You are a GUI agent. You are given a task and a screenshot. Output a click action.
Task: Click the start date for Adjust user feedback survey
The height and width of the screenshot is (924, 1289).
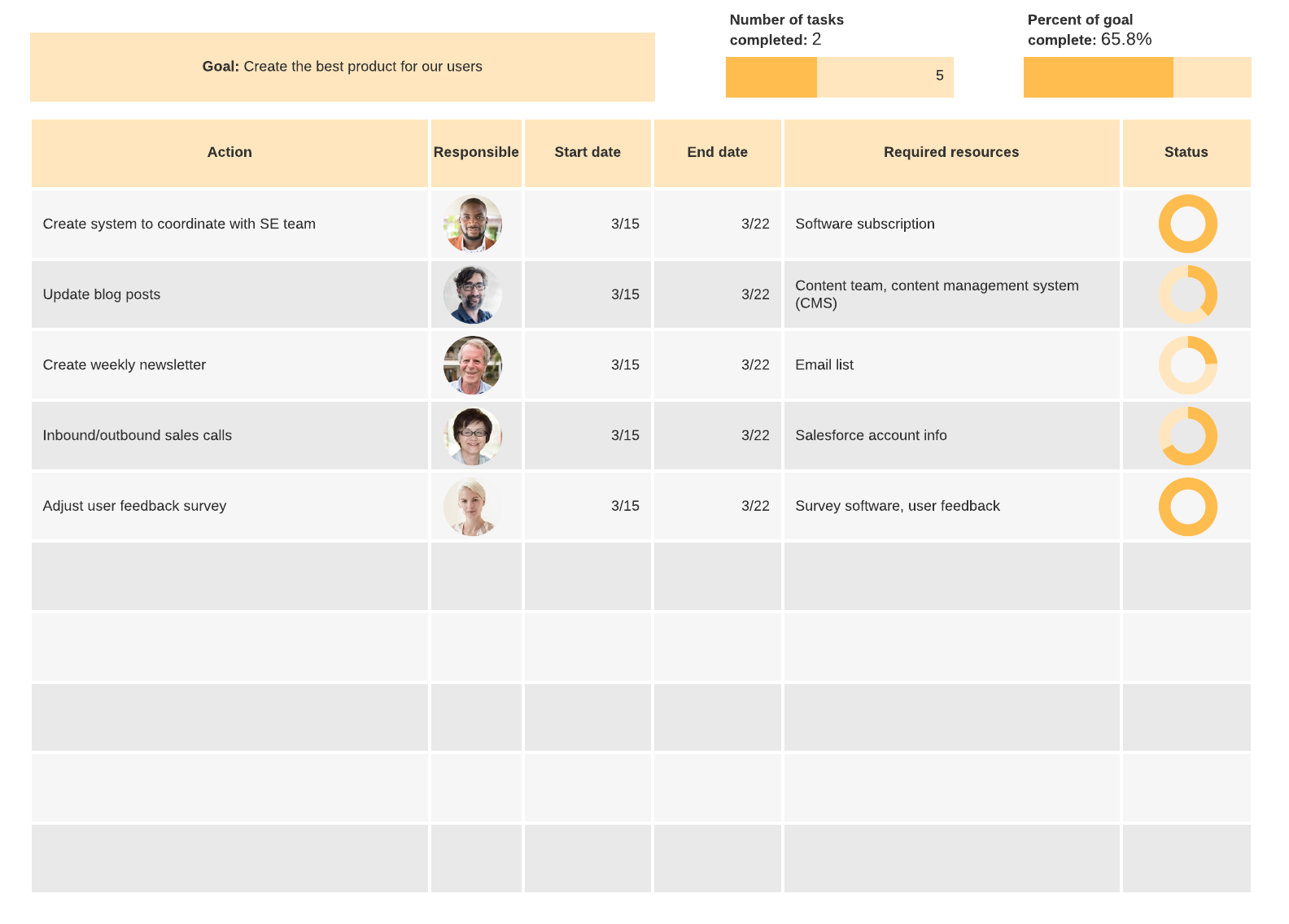(588, 506)
